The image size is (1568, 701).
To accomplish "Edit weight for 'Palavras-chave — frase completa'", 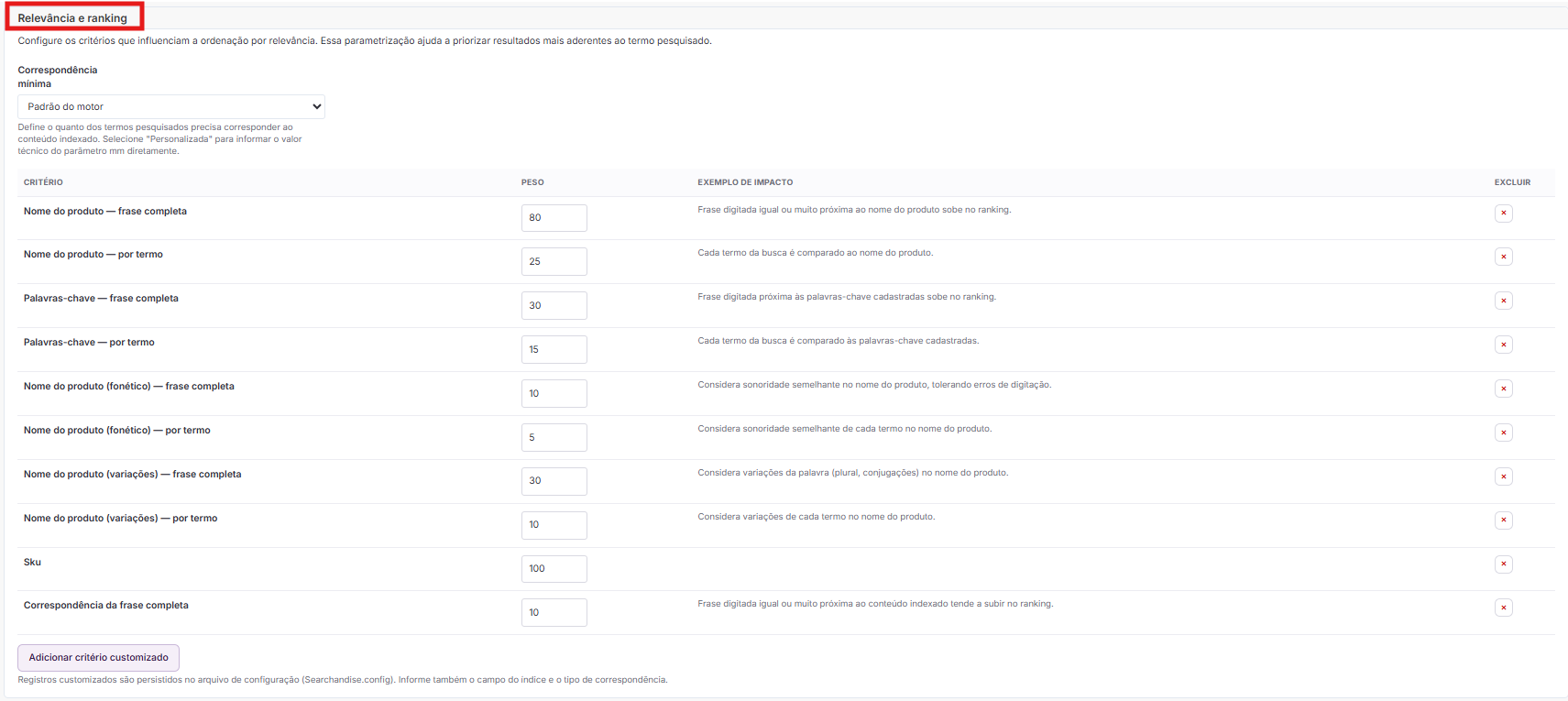I will point(554,305).
